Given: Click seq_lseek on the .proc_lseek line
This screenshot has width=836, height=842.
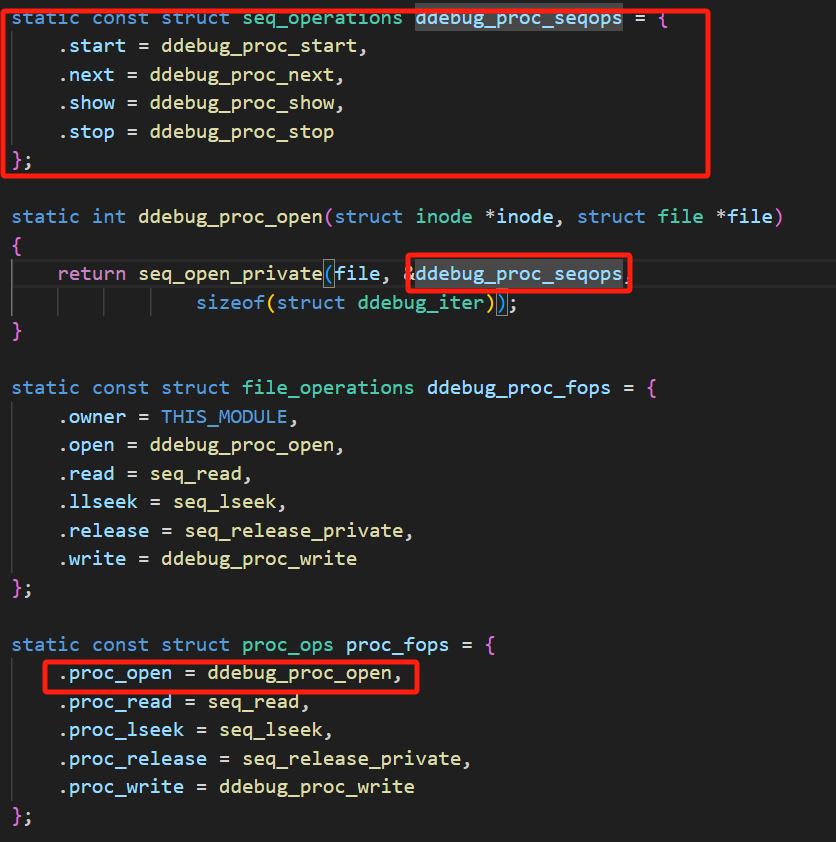Looking at the screenshot, I should 271,730.
